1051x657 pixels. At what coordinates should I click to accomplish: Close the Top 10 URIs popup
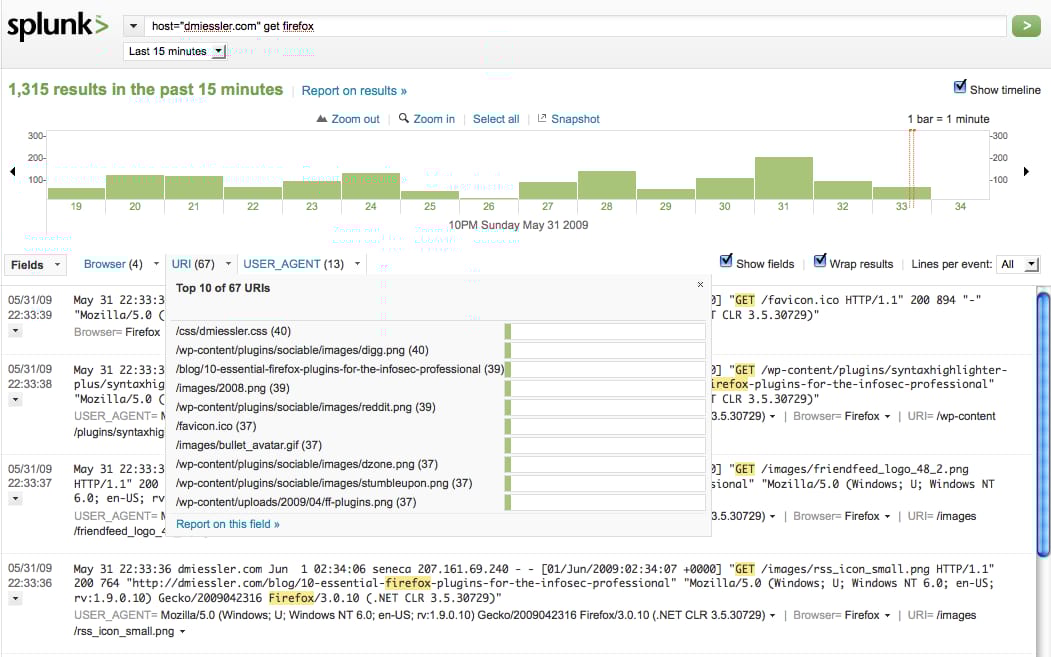(700, 285)
